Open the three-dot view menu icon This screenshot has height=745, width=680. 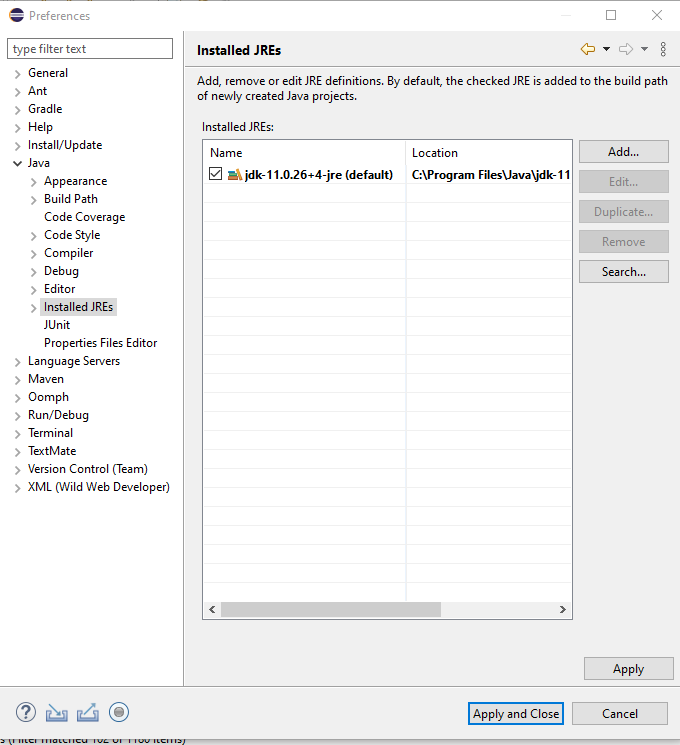click(x=663, y=49)
